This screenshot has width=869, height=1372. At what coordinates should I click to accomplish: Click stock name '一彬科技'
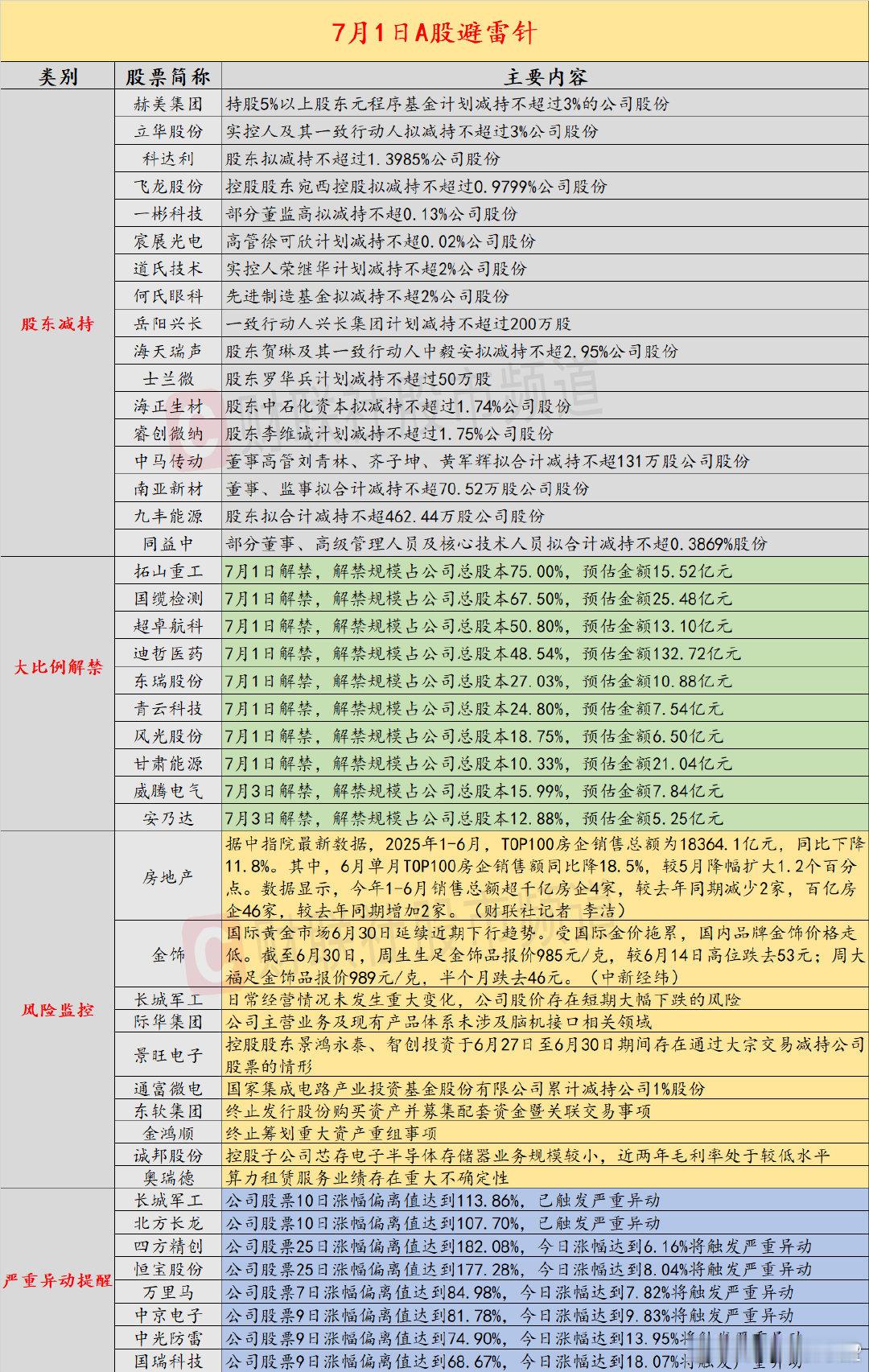[x=168, y=213]
